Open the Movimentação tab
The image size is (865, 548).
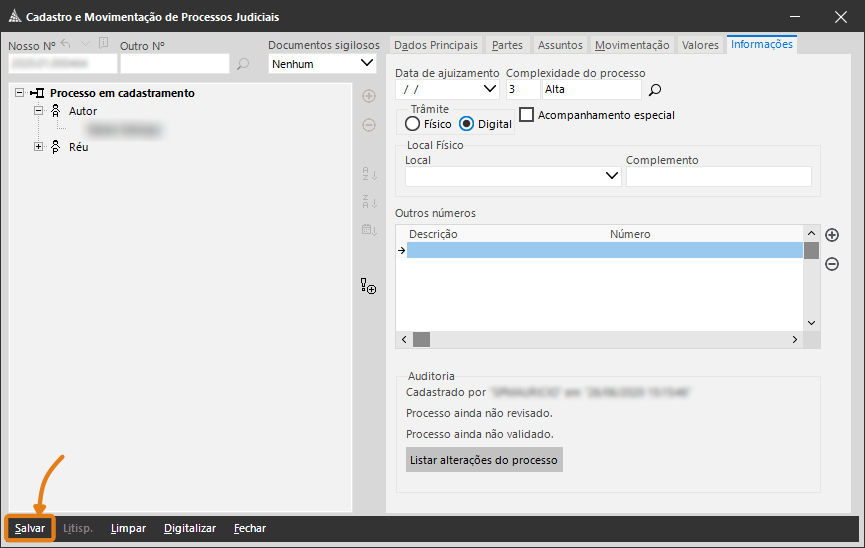pos(632,45)
